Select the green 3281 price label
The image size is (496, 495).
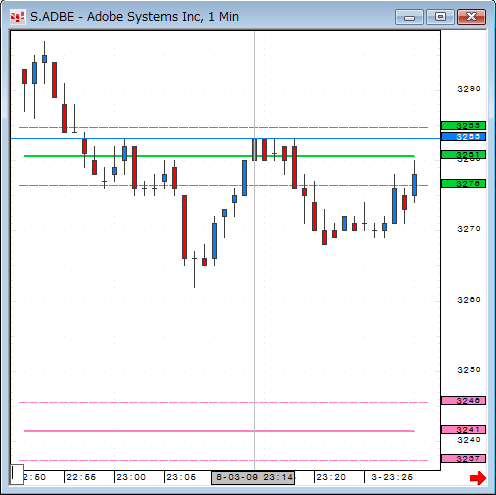click(463, 155)
